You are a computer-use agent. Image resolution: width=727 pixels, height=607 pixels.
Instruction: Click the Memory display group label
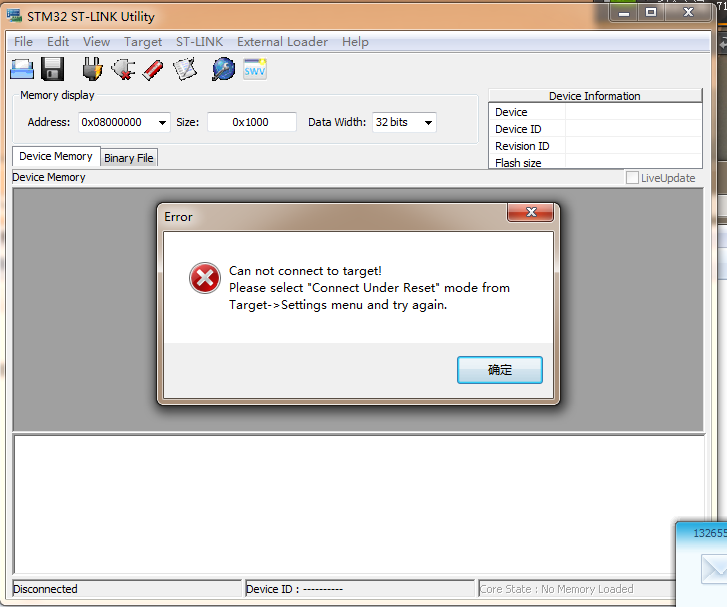click(57, 95)
